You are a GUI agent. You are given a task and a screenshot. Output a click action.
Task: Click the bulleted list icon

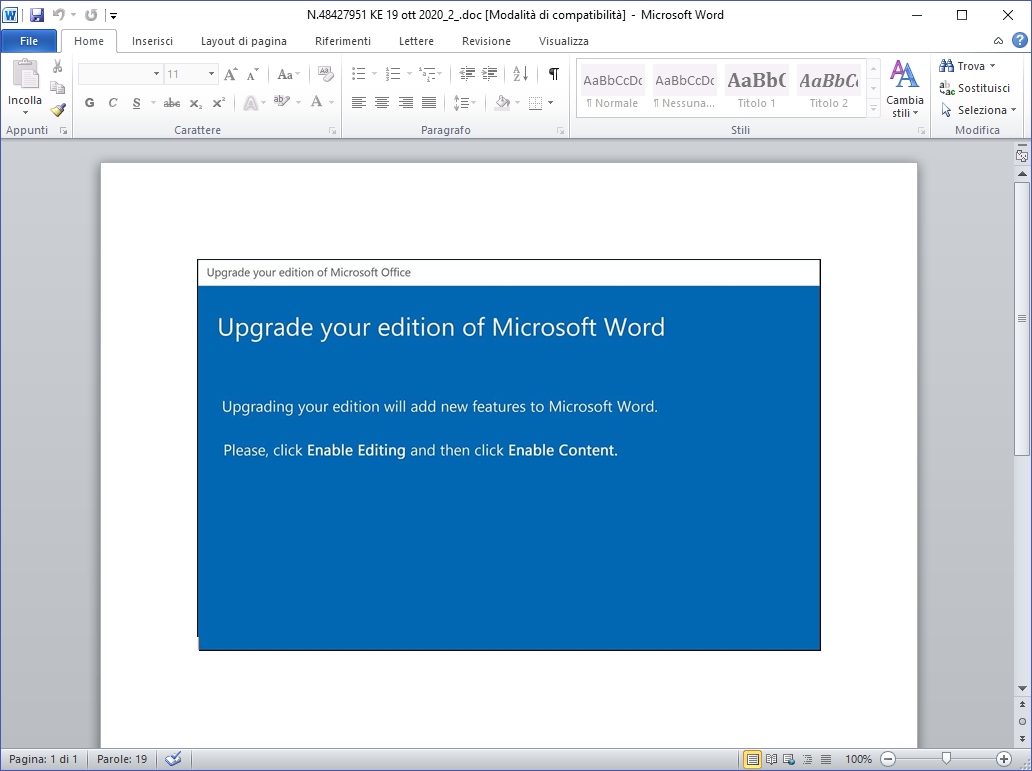click(x=359, y=74)
